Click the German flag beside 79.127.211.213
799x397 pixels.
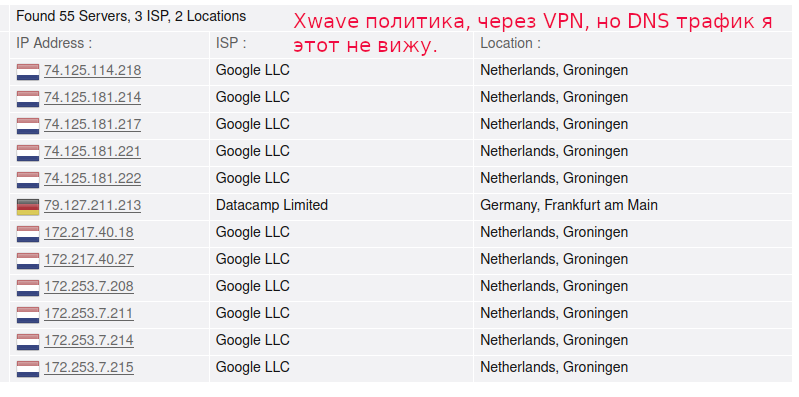[28, 207]
